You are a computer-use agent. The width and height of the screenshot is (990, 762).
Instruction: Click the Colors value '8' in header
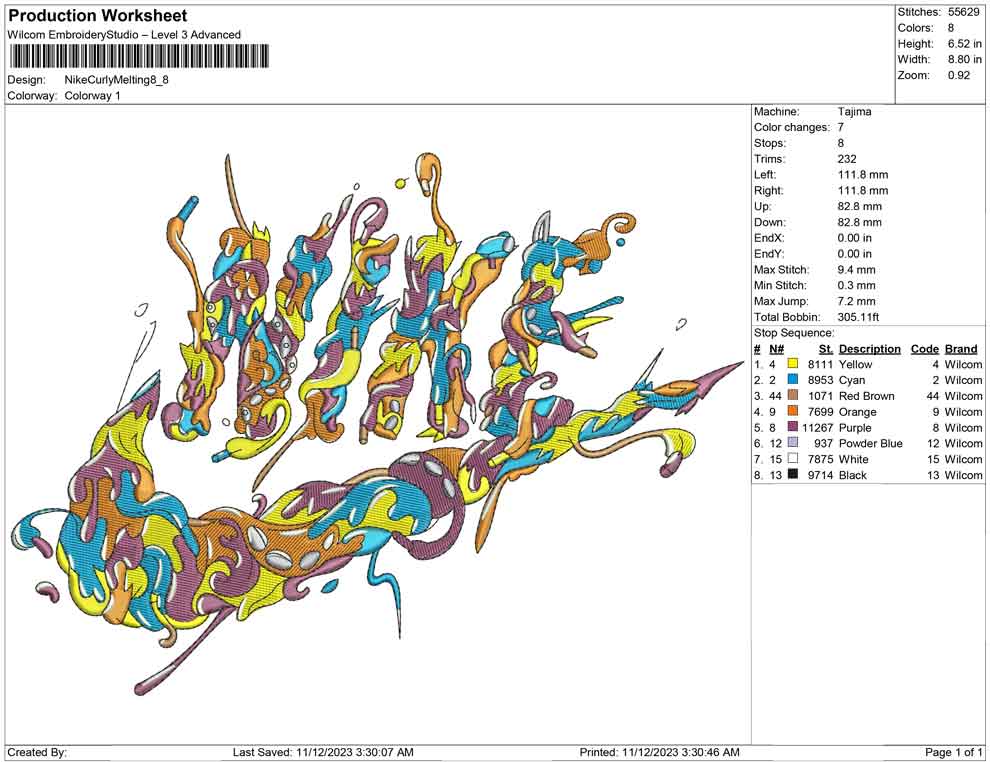tap(951, 28)
